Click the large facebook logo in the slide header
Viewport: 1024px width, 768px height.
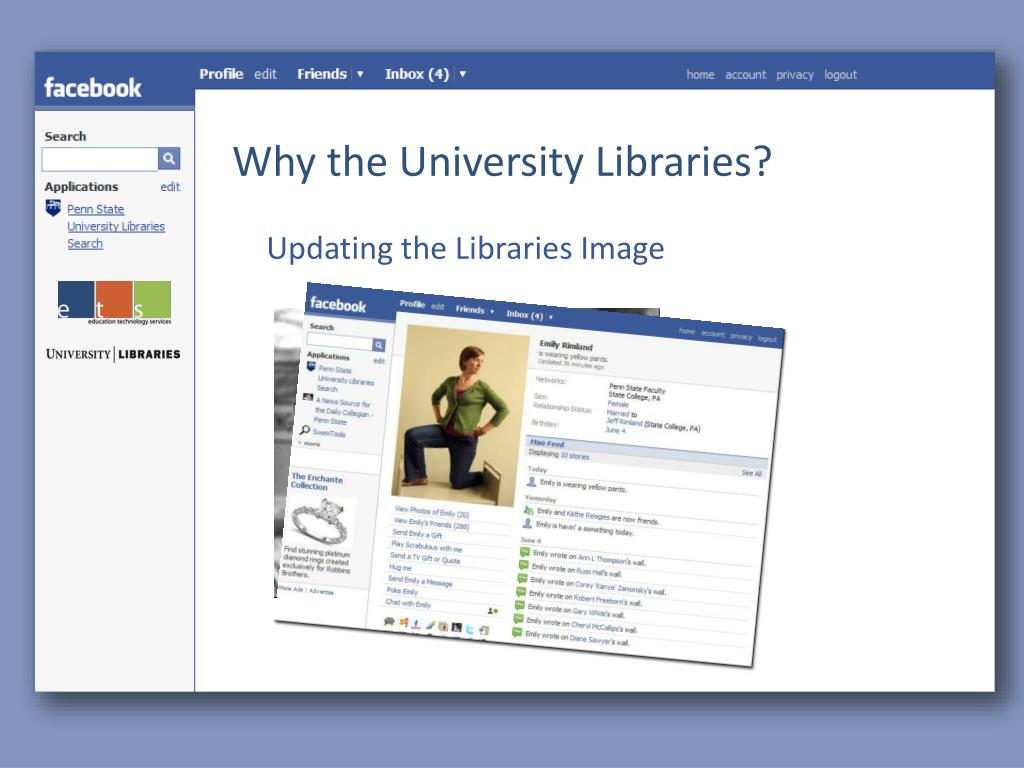93,88
